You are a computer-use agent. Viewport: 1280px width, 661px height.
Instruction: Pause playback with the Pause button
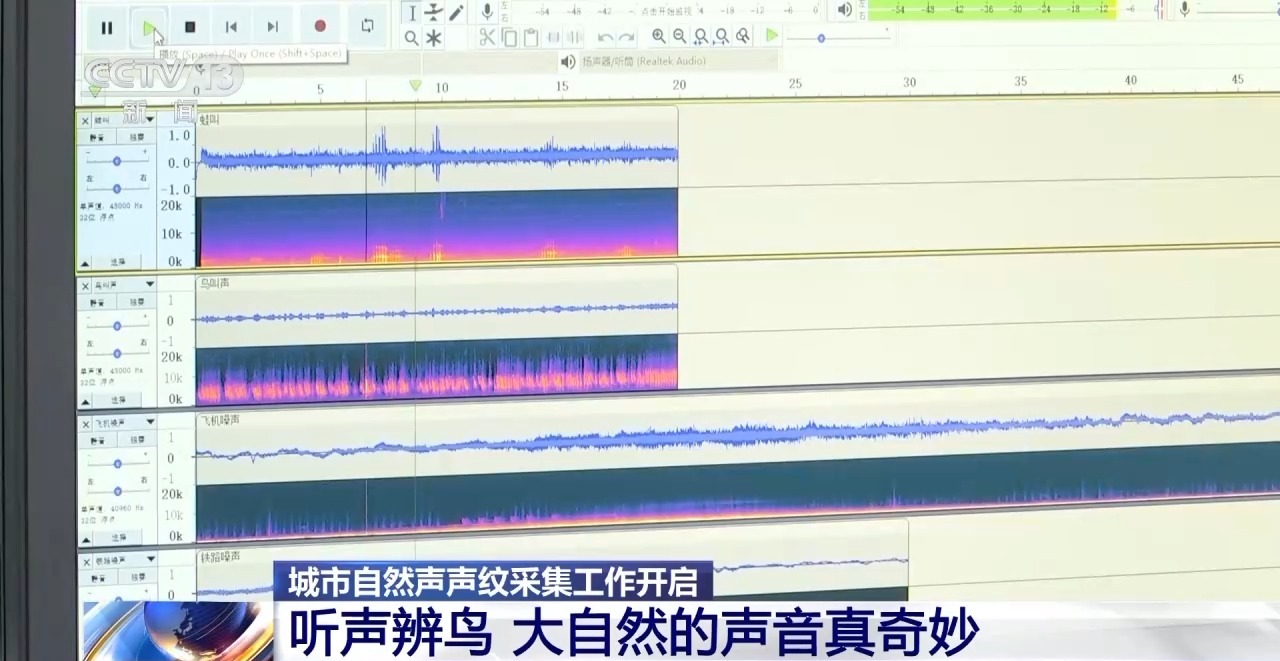(x=106, y=28)
